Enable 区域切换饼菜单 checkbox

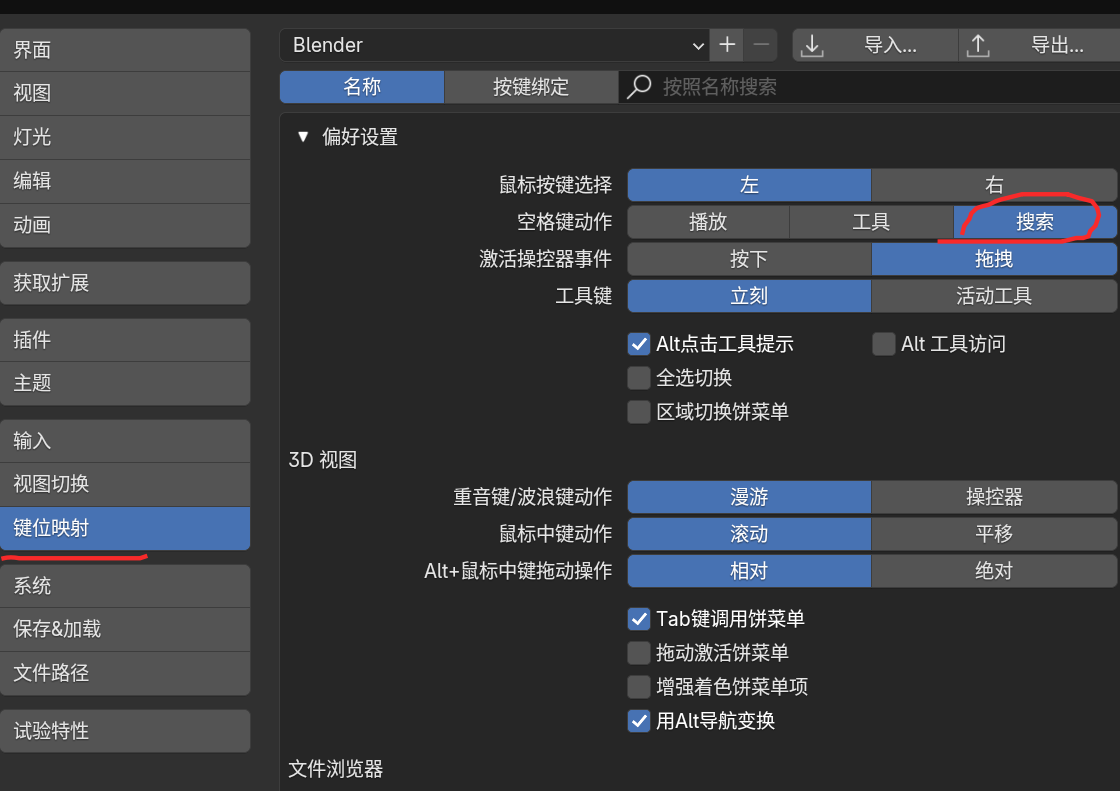pos(639,412)
